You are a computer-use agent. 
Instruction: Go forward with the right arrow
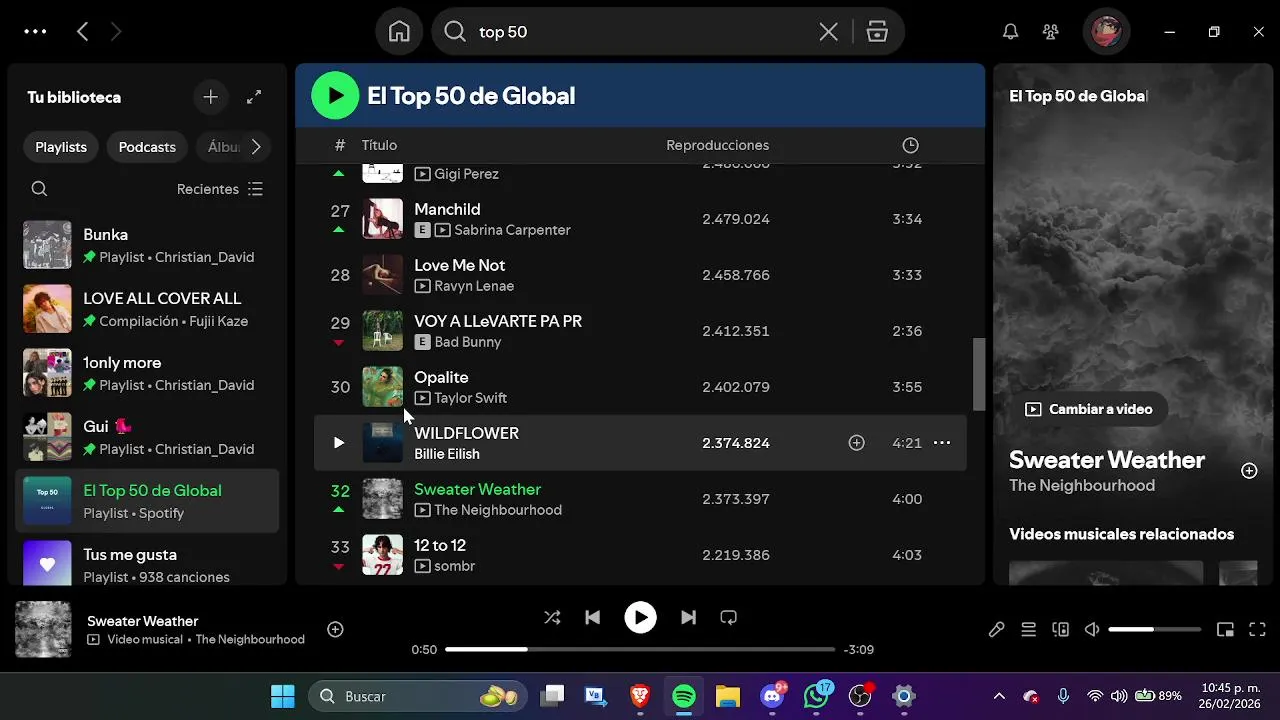pyautogui.click(x=116, y=32)
